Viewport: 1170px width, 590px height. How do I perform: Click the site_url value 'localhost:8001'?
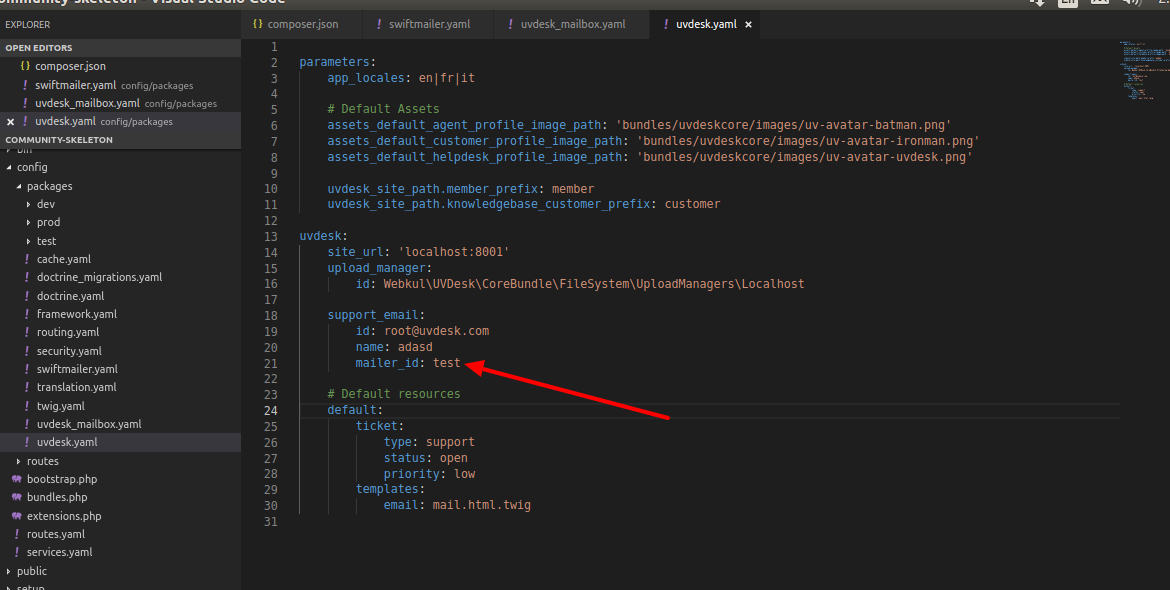tap(454, 252)
